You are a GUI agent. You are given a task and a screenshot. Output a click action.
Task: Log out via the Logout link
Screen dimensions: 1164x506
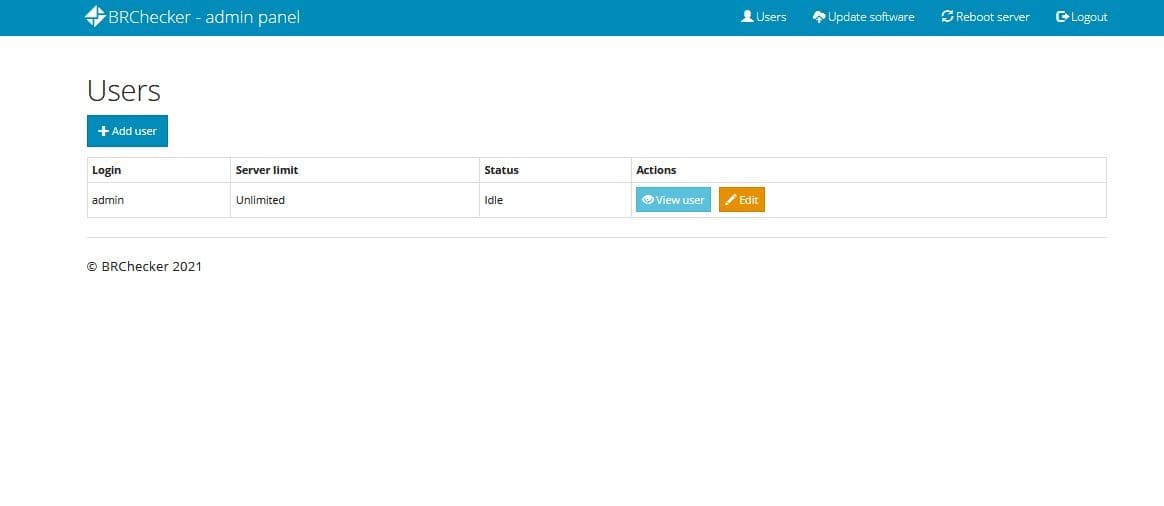pos(1082,16)
